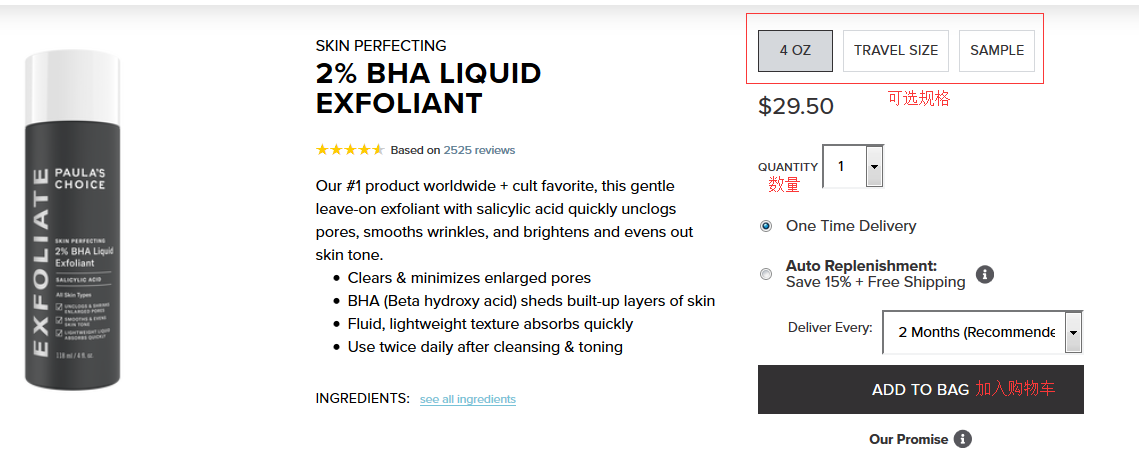Click info icon next to Our Promise

[962, 439]
